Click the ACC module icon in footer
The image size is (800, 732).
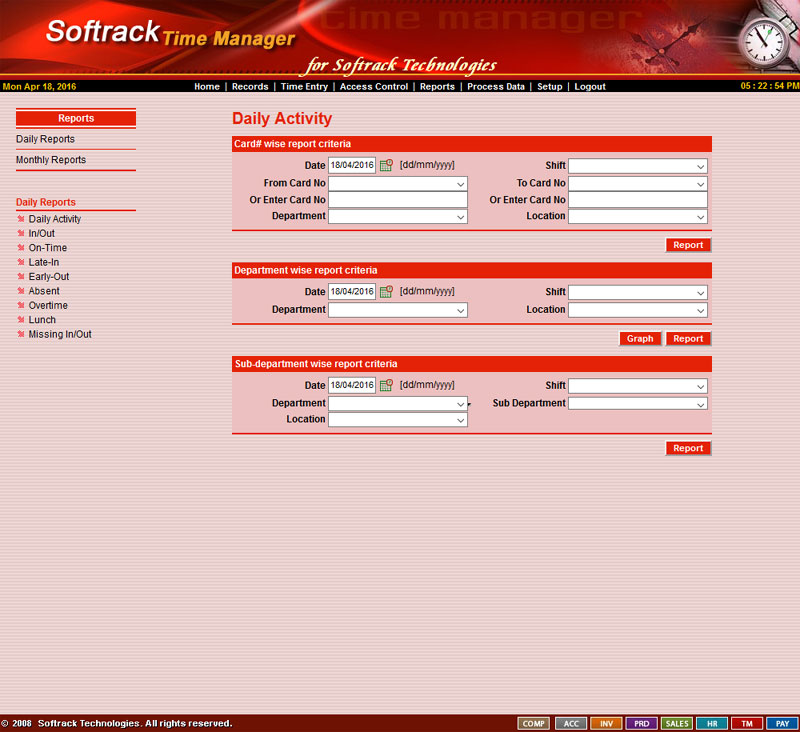pyautogui.click(x=569, y=723)
